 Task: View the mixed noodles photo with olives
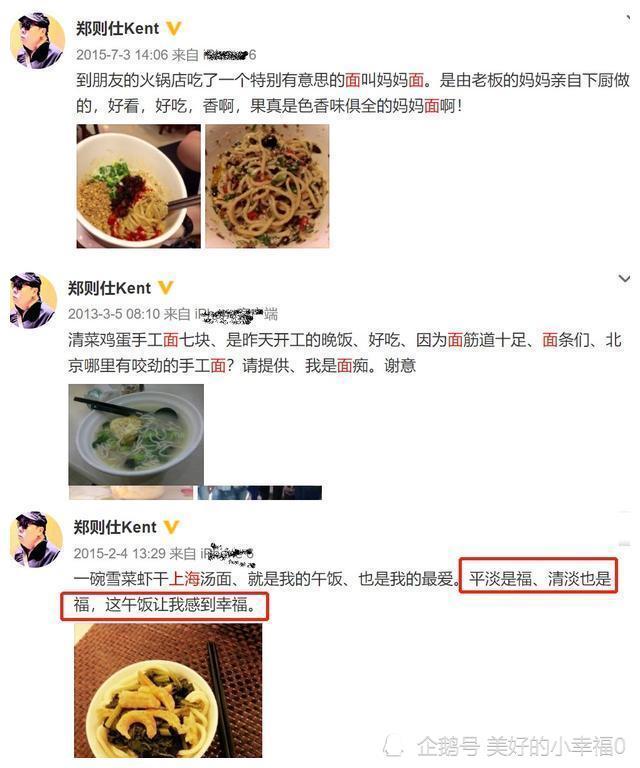click(x=267, y=186)
